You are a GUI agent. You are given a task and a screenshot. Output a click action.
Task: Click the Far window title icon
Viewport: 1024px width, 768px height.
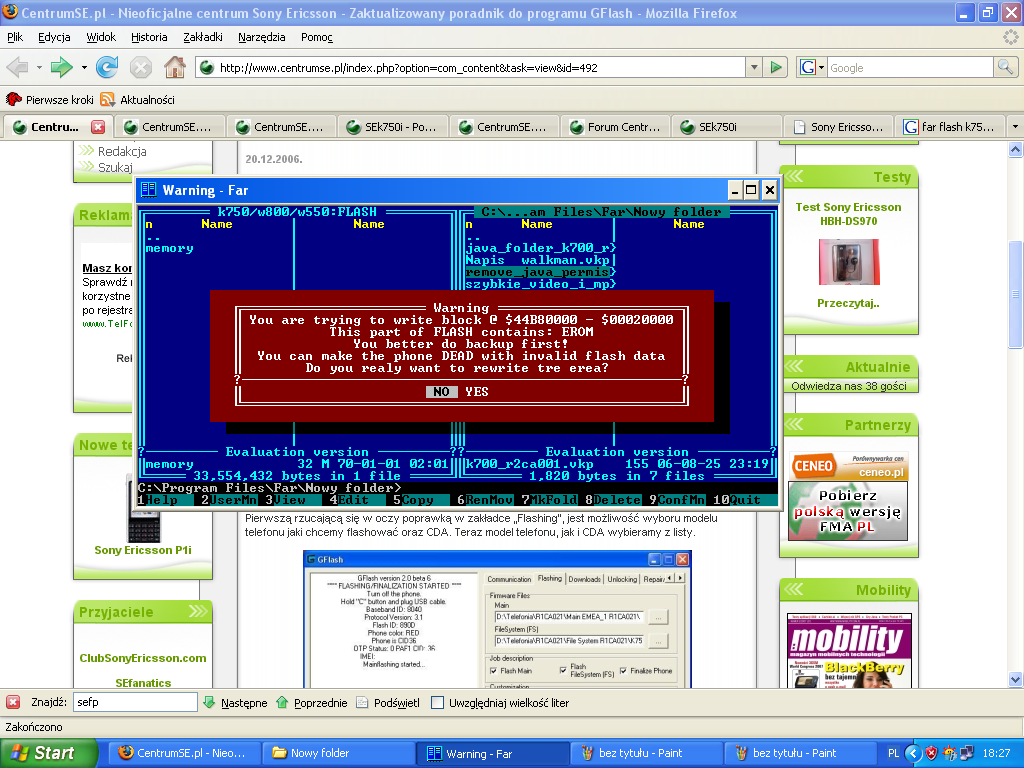[x=149, y=190]
